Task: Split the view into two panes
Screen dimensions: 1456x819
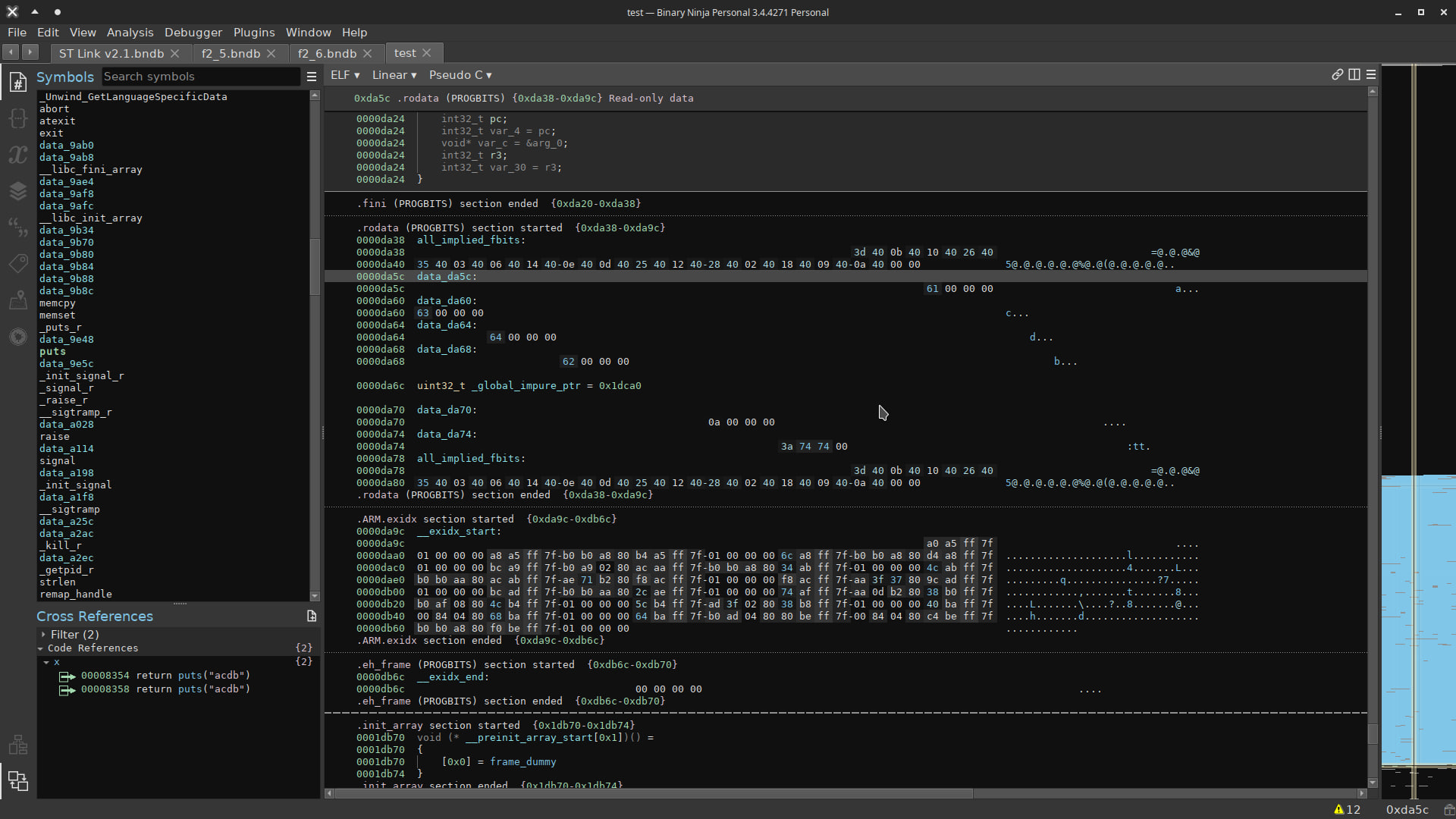Action: pyautogui.click(x=1355, y=75)
